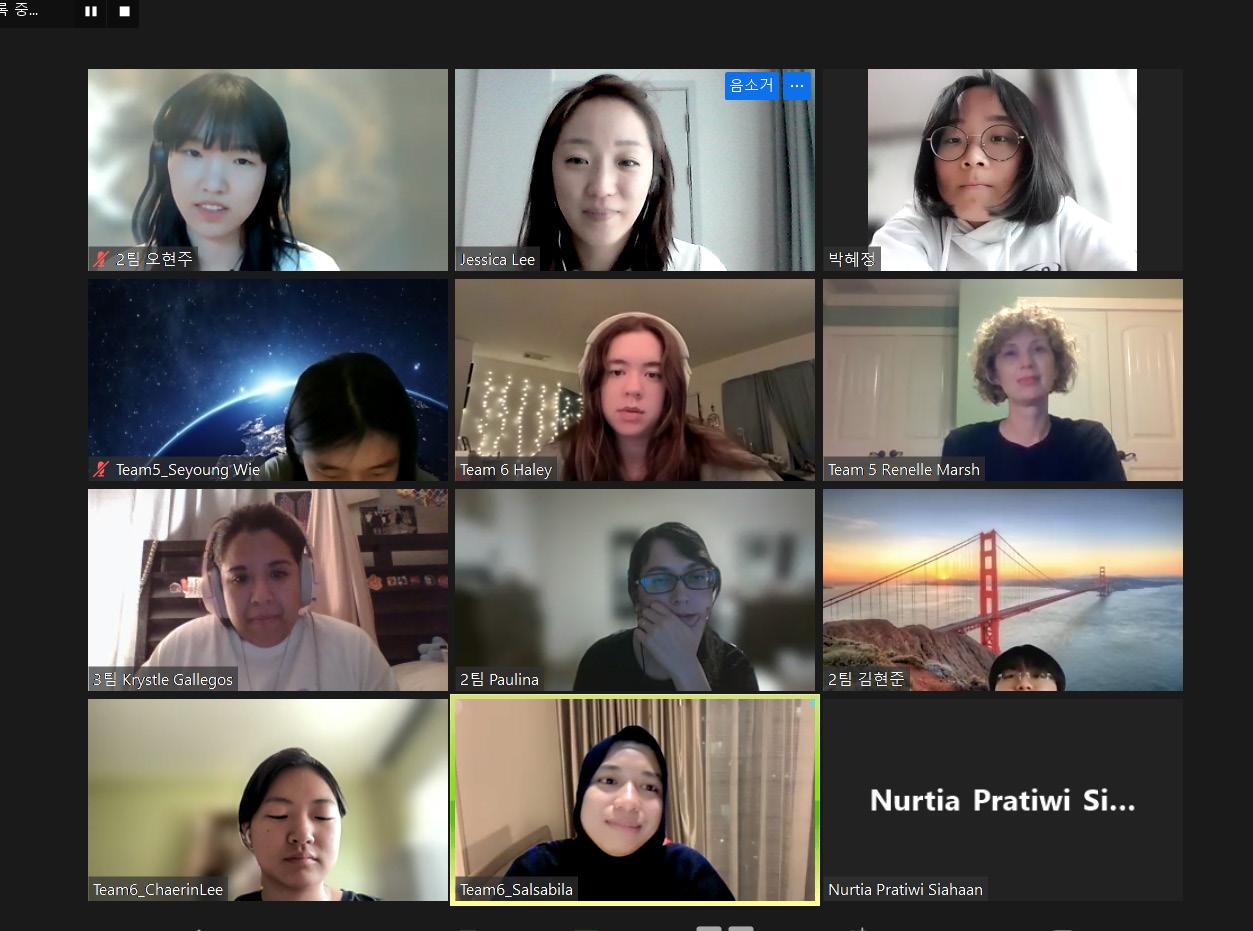Open the three-dots menu on Jessica Lee's video
The image size is (1253, 931).
[797, 86]
